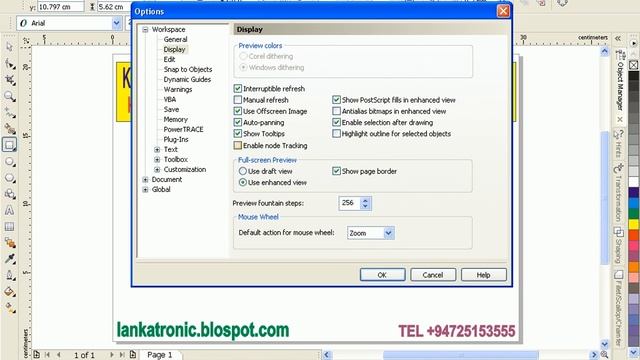This screenshot has height=360, width=640.
Task: Go to previous page in page navigator
Action: tap(59, 355)
